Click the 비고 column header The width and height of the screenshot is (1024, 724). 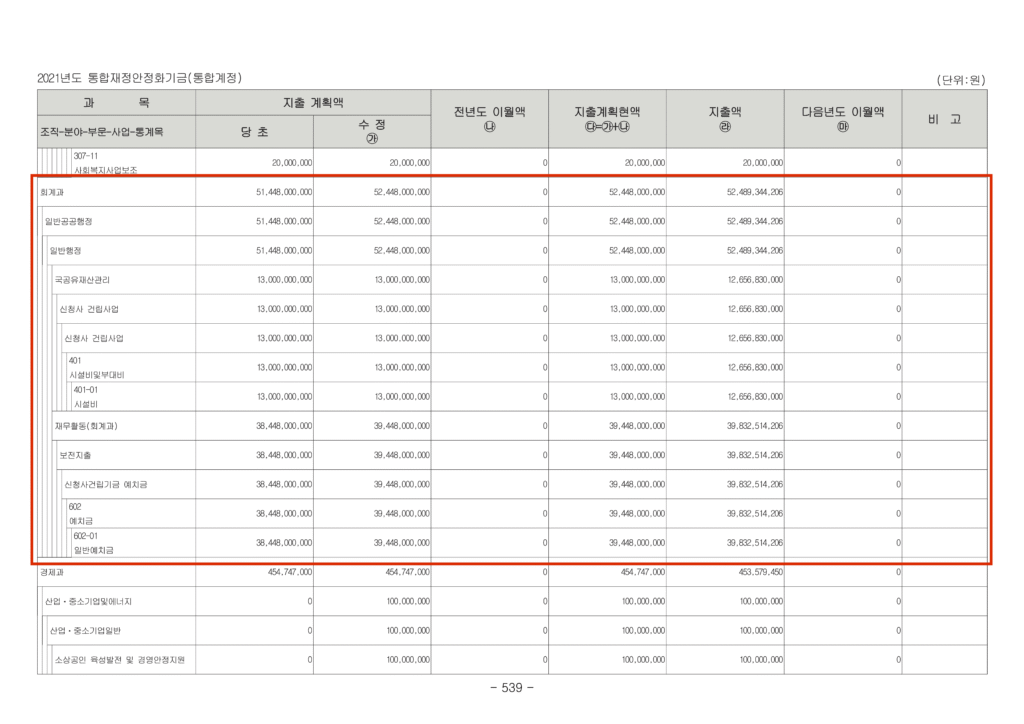coord(943,118)
